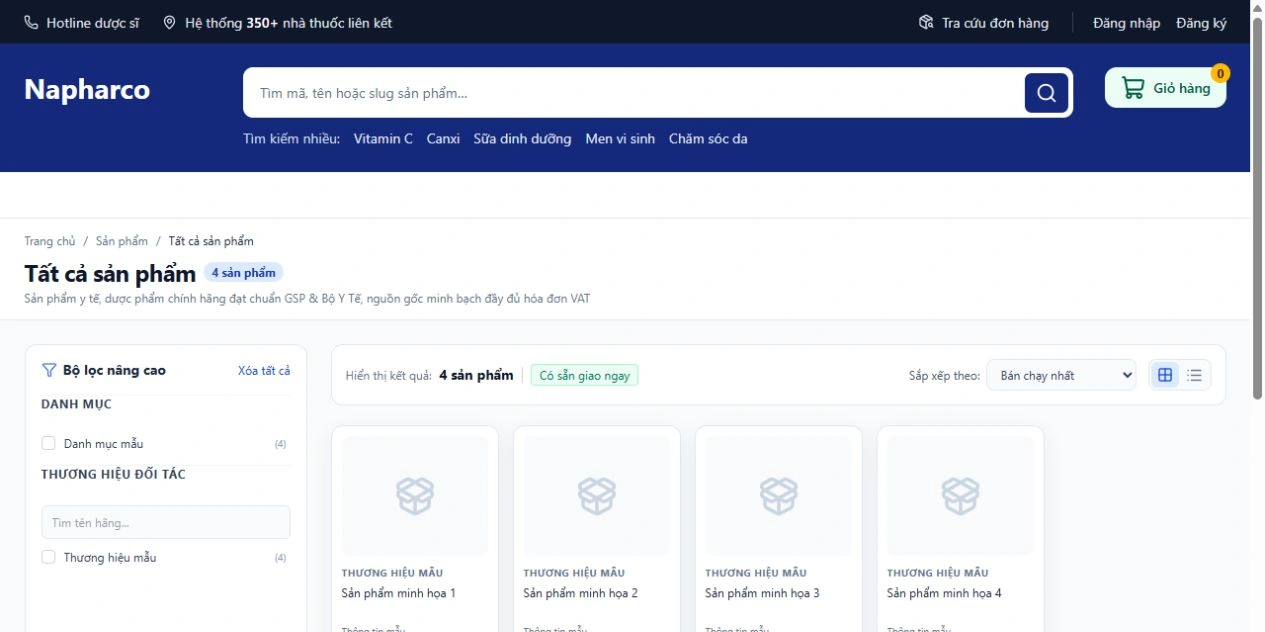Screen dimensions: 1265x632
Task: Search suggestion Chăm sóc da
Action: (708, 139)
